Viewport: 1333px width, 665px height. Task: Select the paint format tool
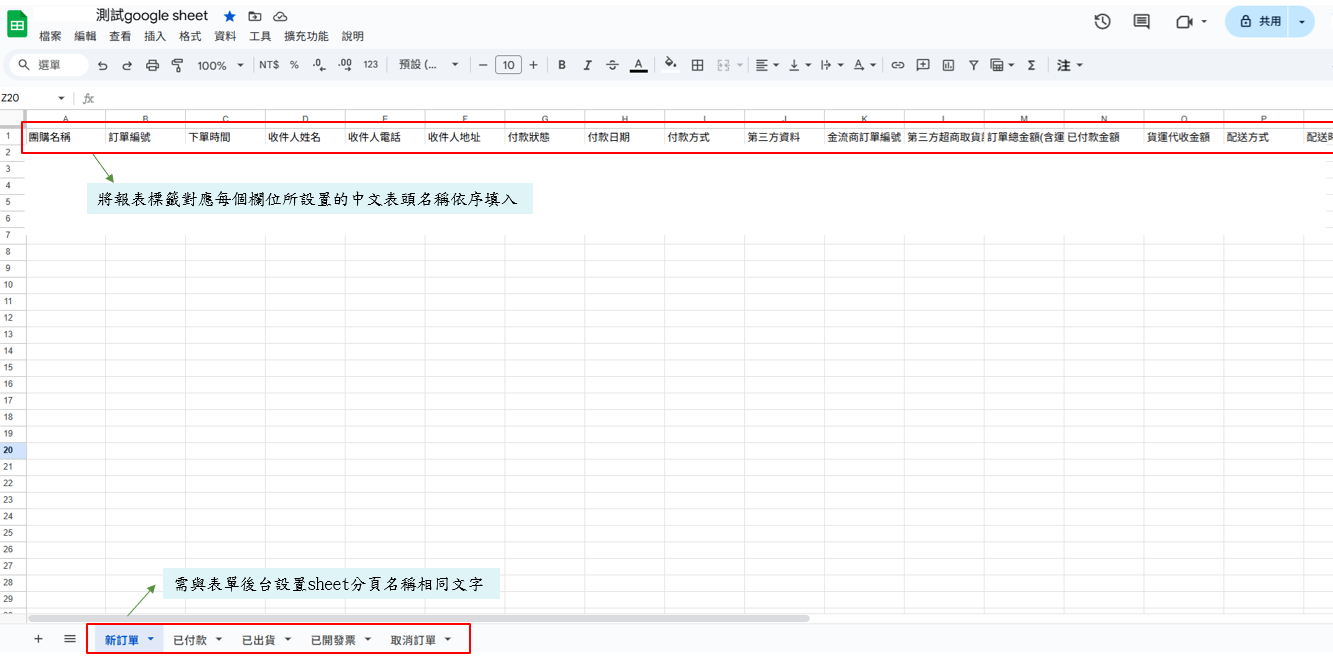click(177, 65)
